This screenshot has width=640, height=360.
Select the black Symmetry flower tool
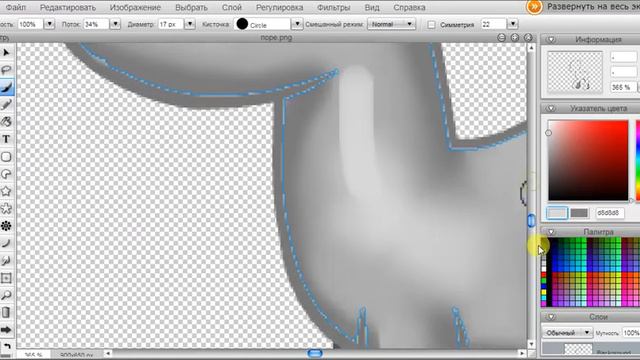(x=6, y=226)
